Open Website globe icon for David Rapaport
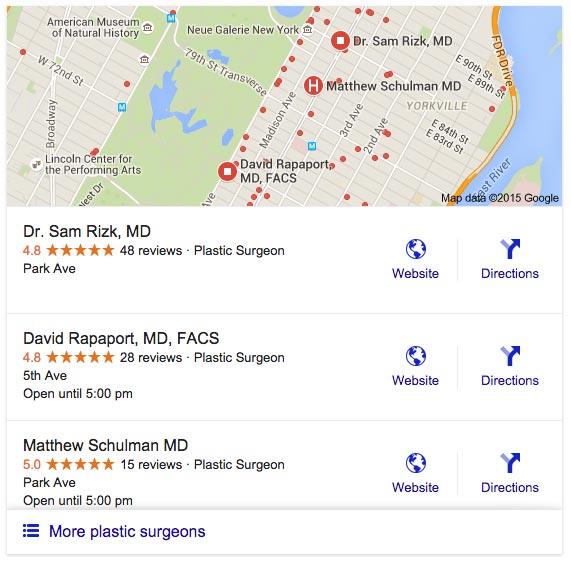The width and height of the screenshot is (571, 565). [416, 356]
